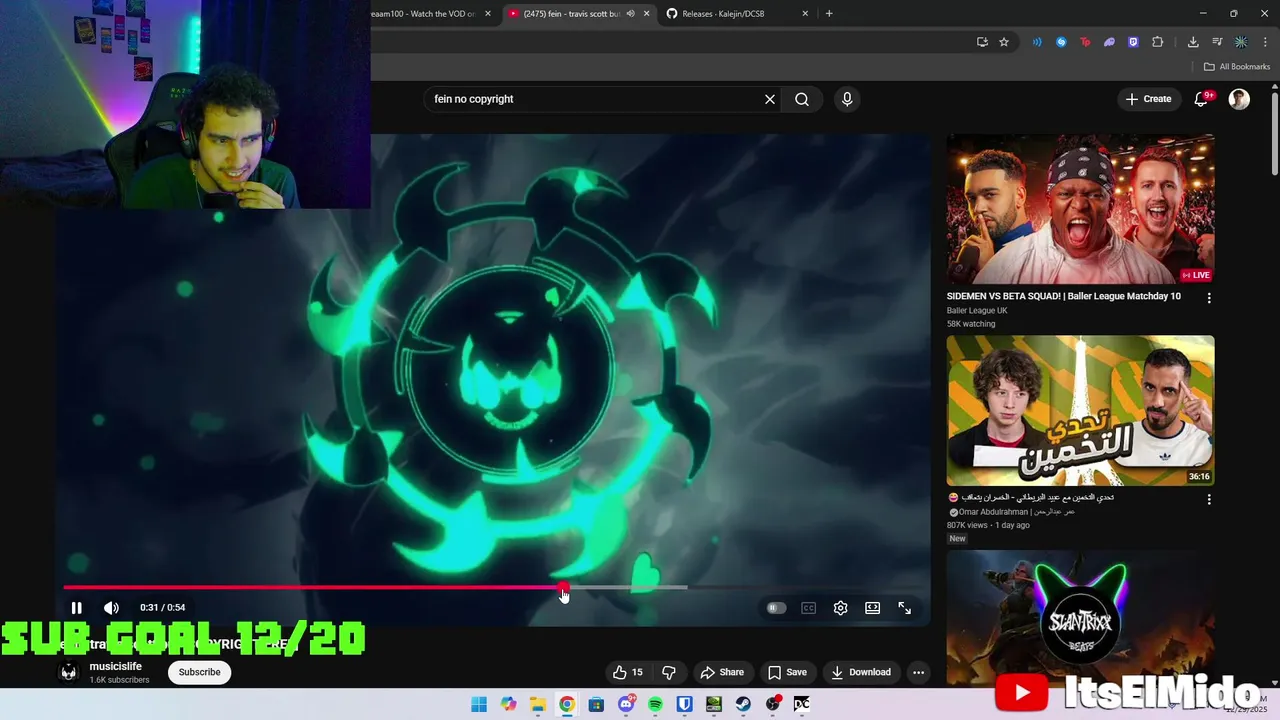Open the blue sound waves extension
The height and width of the screenshot is (720, 1280).
(x=1037, y=42)
